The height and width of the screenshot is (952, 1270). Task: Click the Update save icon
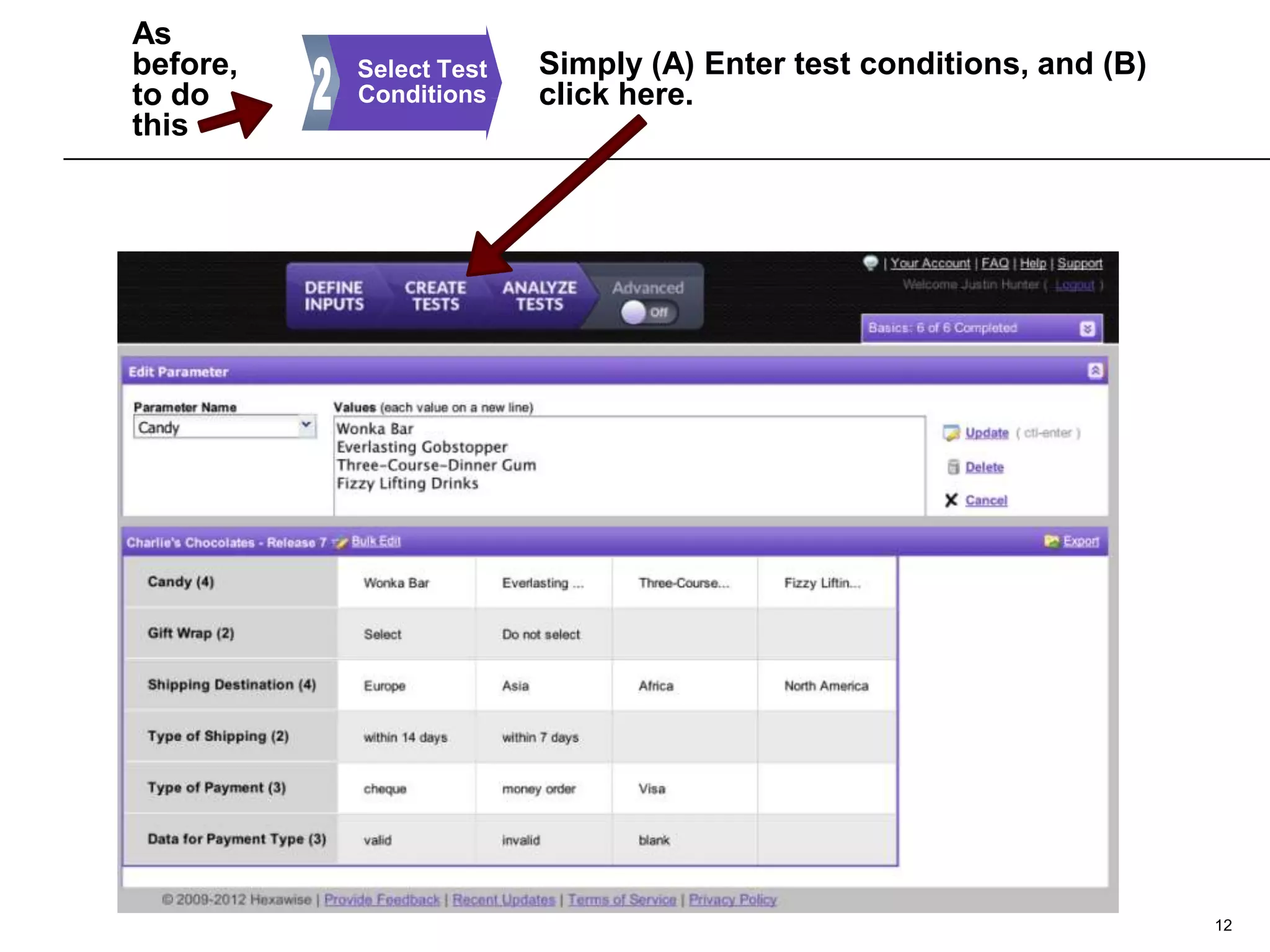(x=951, y=433)
